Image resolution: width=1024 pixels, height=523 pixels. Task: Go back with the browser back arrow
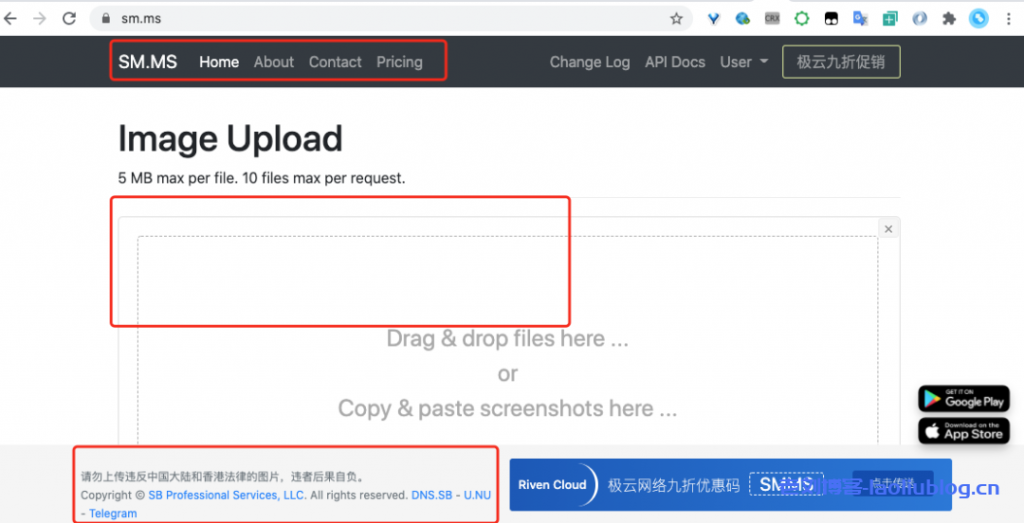pos(10,18)
